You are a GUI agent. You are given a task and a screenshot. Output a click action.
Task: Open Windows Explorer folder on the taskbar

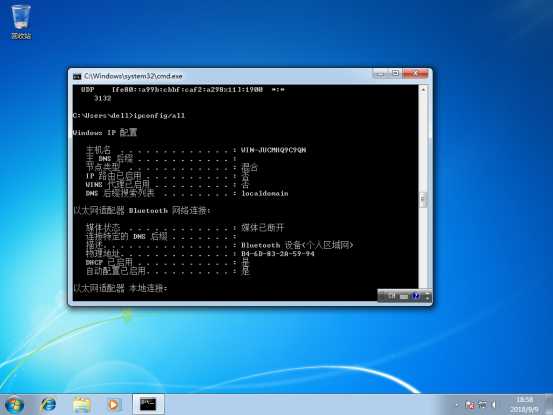pos(81,404)
